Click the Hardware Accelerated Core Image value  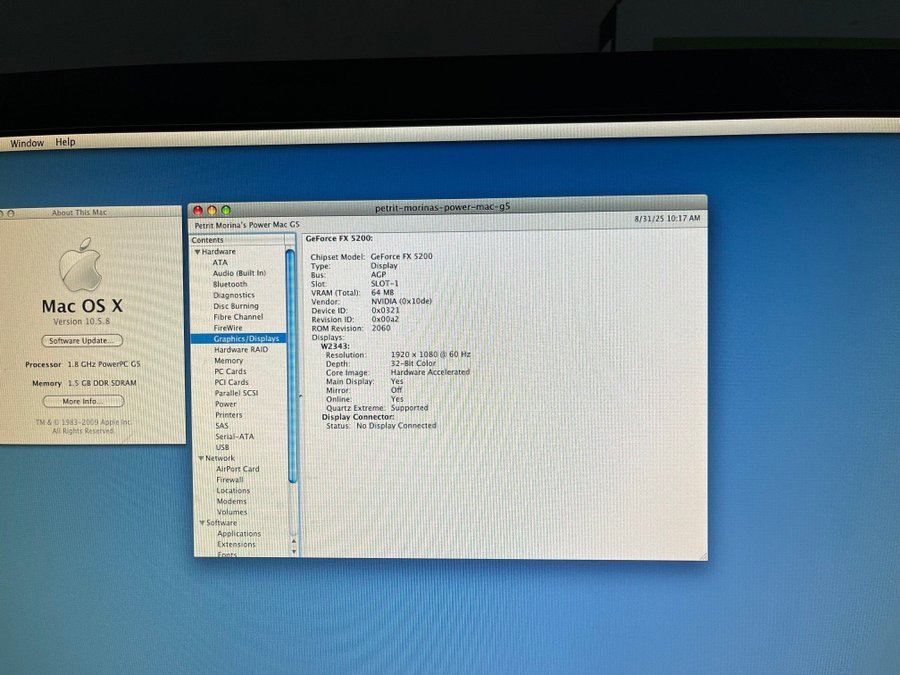click(430, 373)
